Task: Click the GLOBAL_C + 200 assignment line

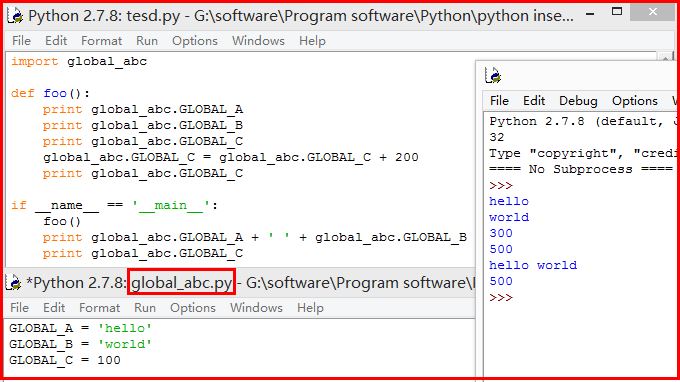Action: pyautogui.click(x=231, y=157)
